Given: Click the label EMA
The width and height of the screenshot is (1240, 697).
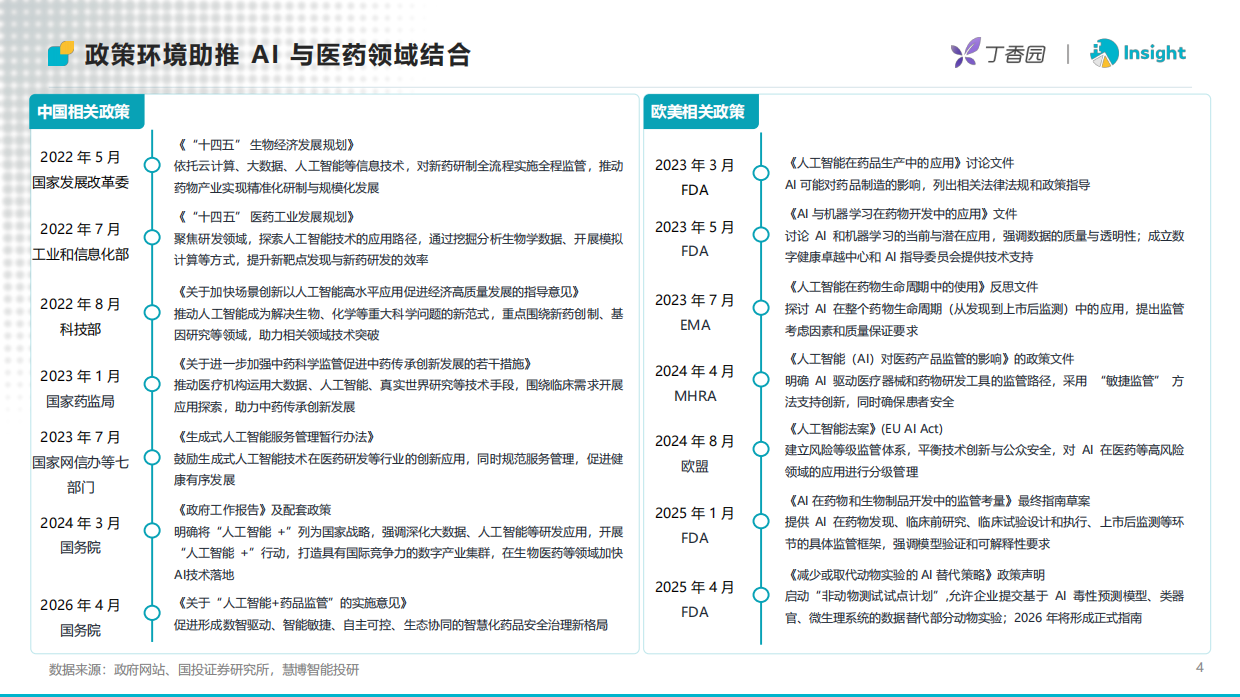Looking at the screenshot, I should click(695, 325).
